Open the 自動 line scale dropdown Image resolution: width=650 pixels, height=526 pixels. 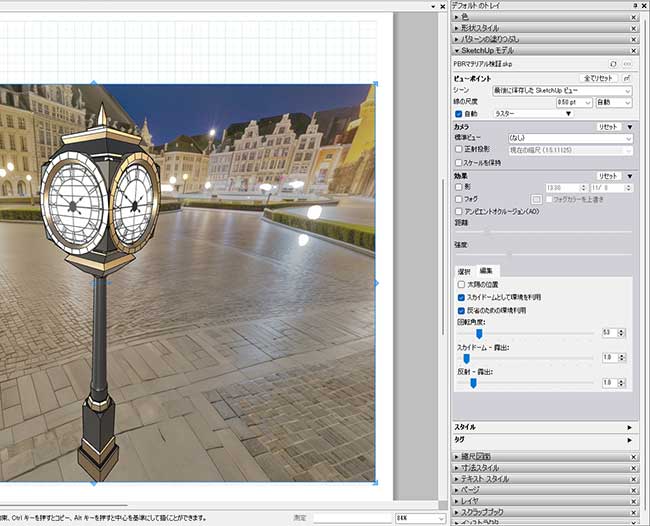(614, 102)
